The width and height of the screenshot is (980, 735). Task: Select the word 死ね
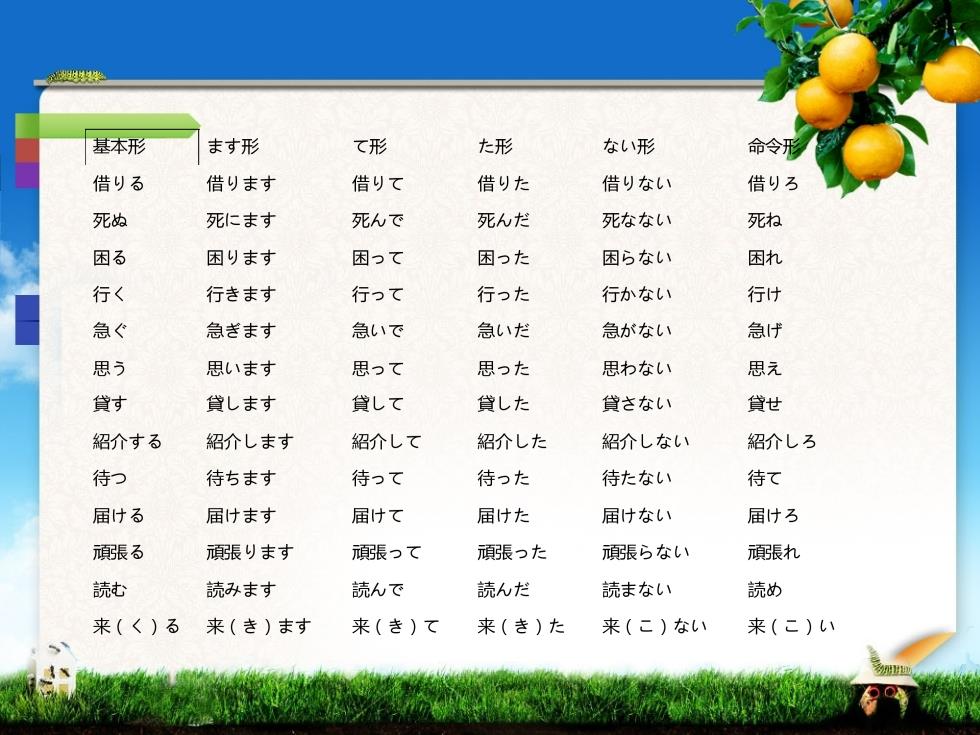[x=765, y=221]
